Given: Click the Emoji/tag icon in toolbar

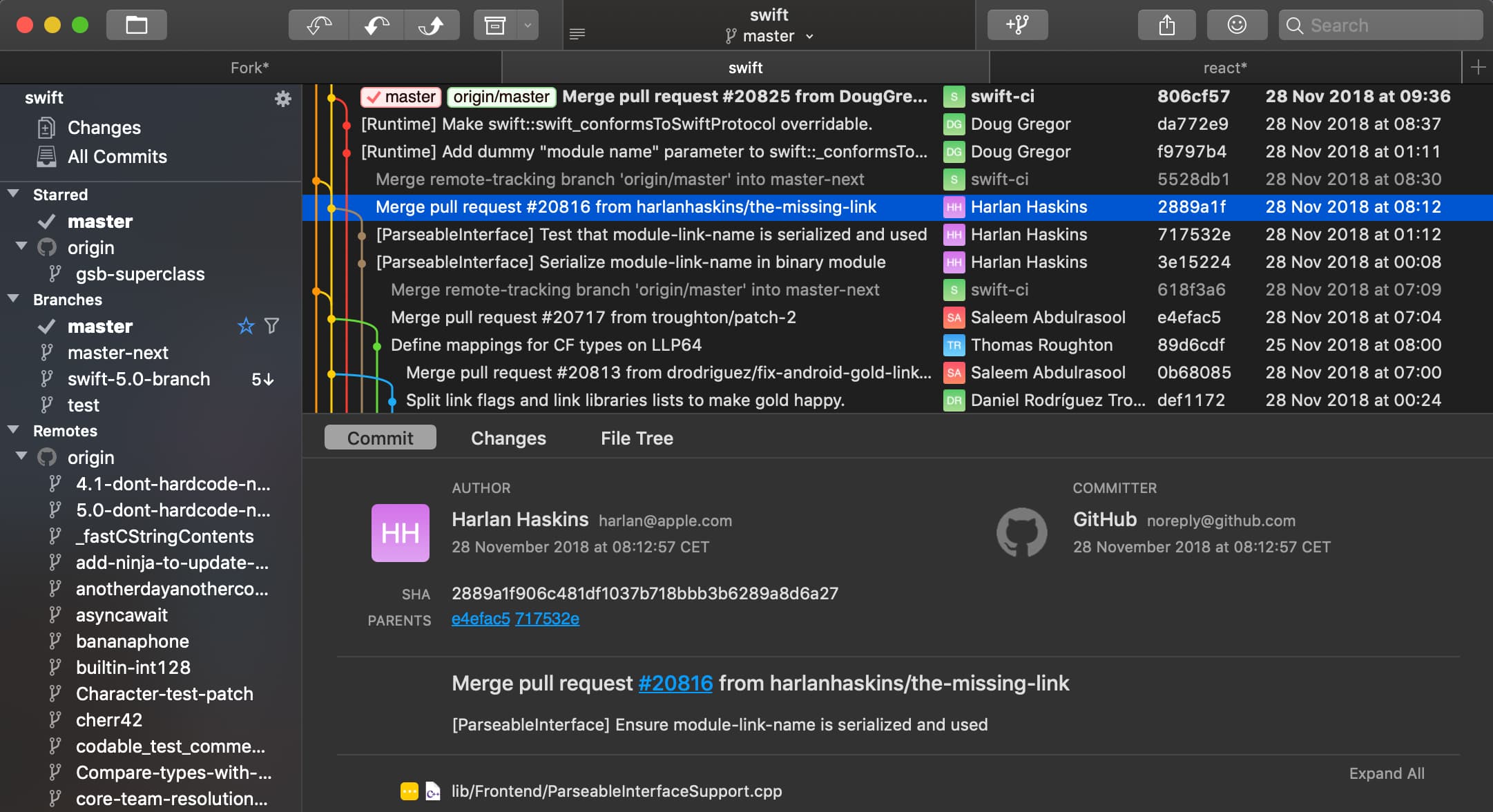Looking at the screenshot, I should click(1238, 25).
